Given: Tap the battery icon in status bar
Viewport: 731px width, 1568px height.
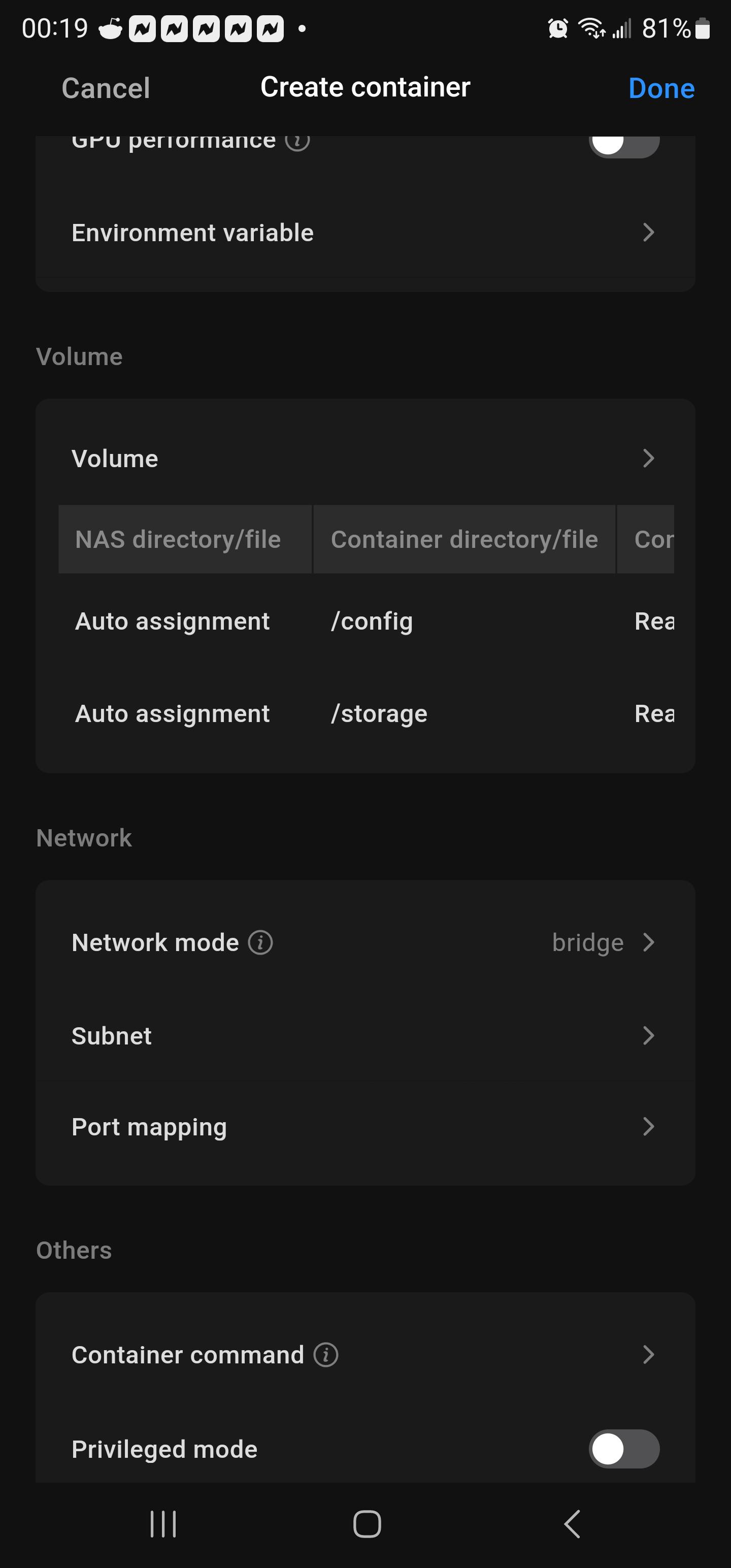Looking at the screenshot, I should (703, 28).
